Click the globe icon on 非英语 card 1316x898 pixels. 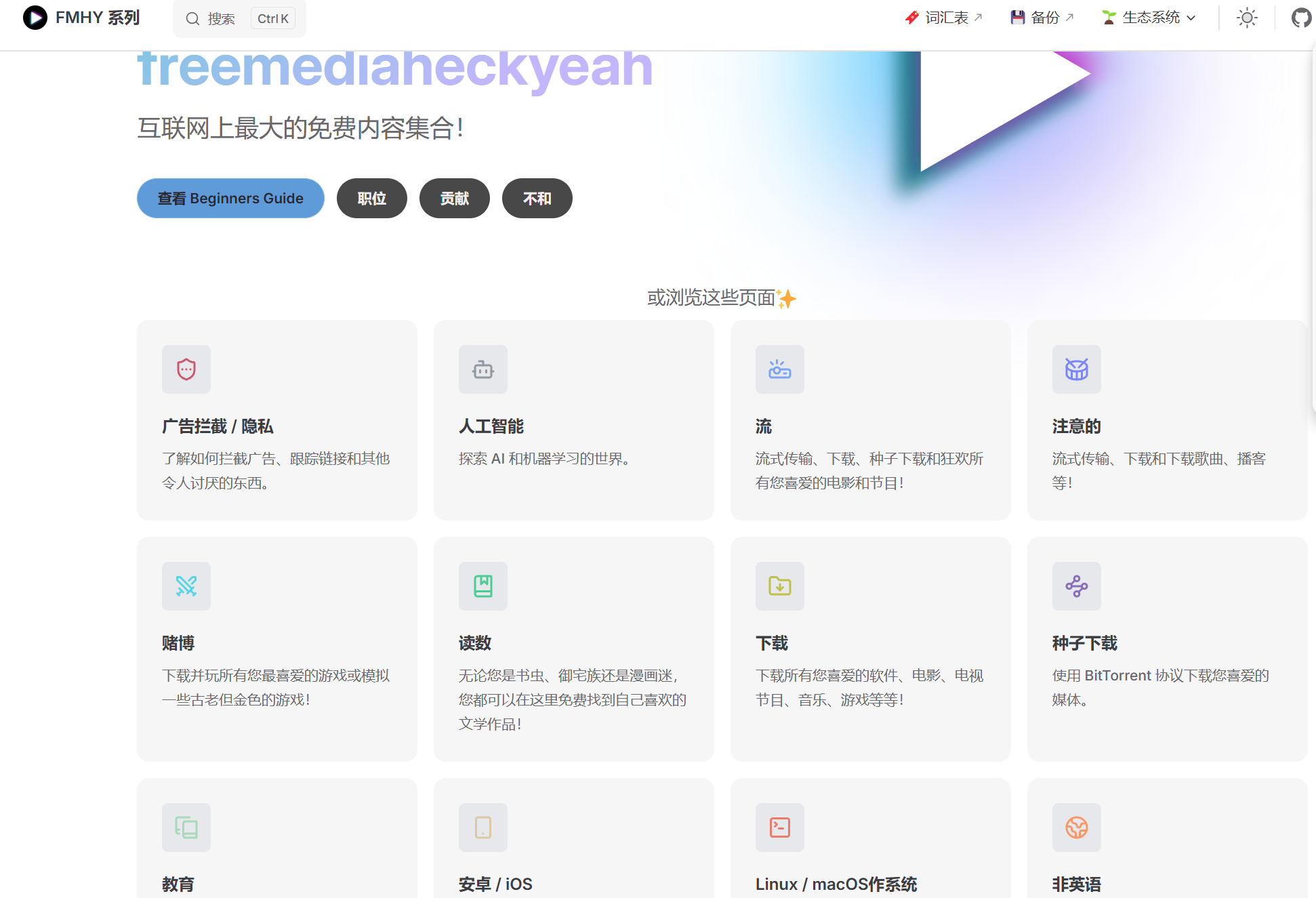tap(1077, 828)
